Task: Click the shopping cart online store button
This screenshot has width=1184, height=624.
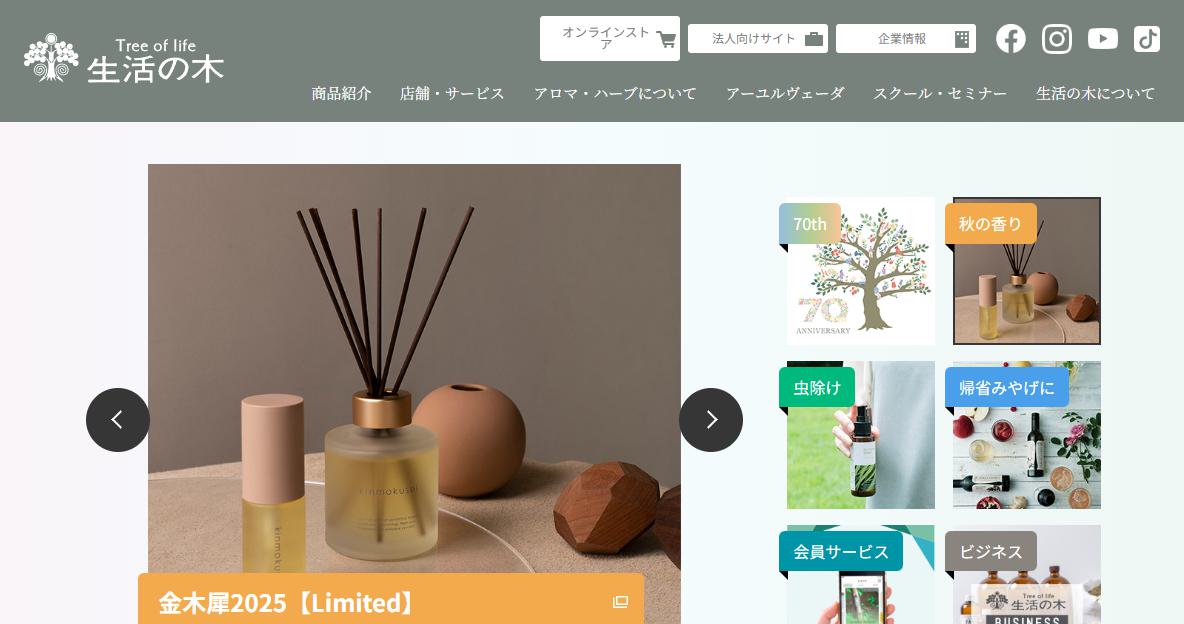Action: [x=609, y=39]
